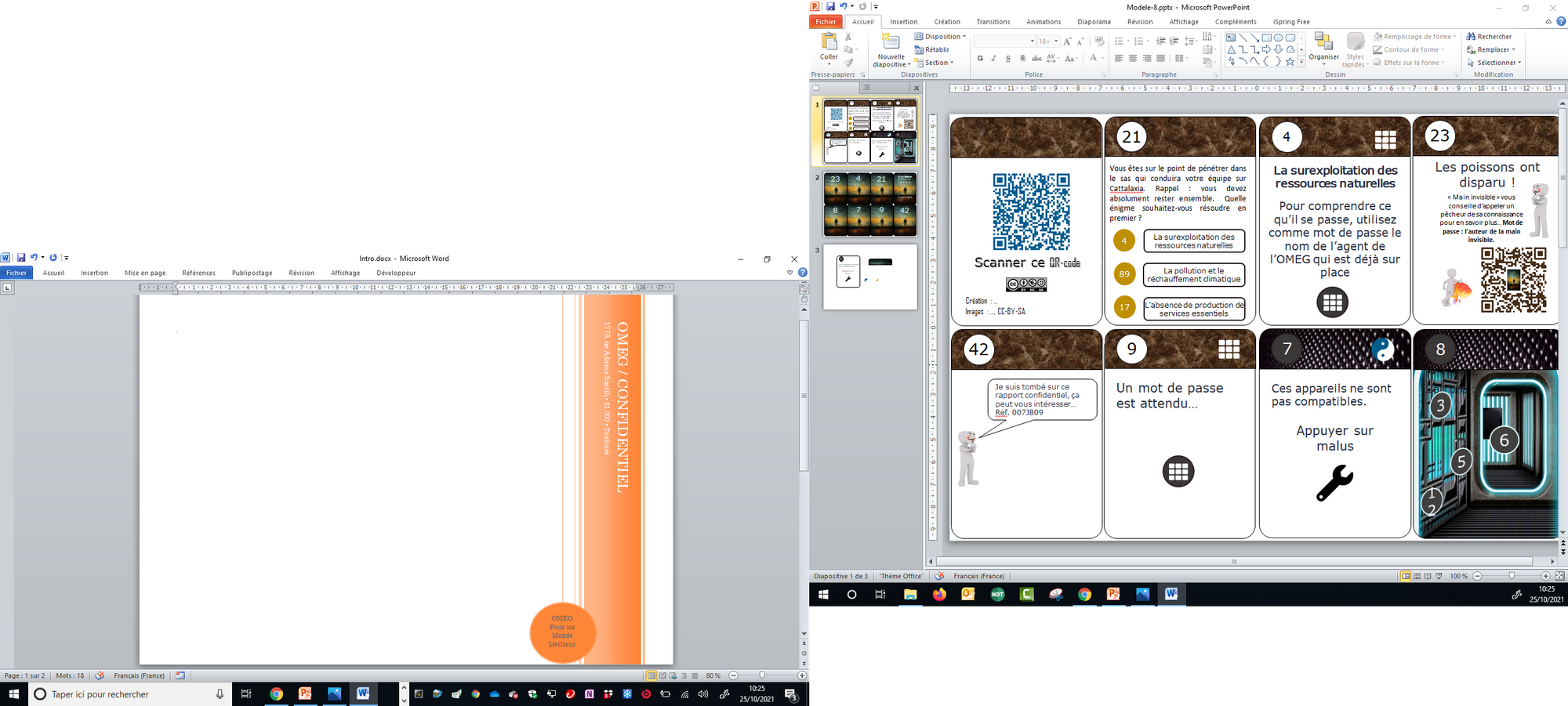Screen dimensions: 1568x706
Task: Open PowerPoint help question mark icon
Action: [x=1561, y=22]
